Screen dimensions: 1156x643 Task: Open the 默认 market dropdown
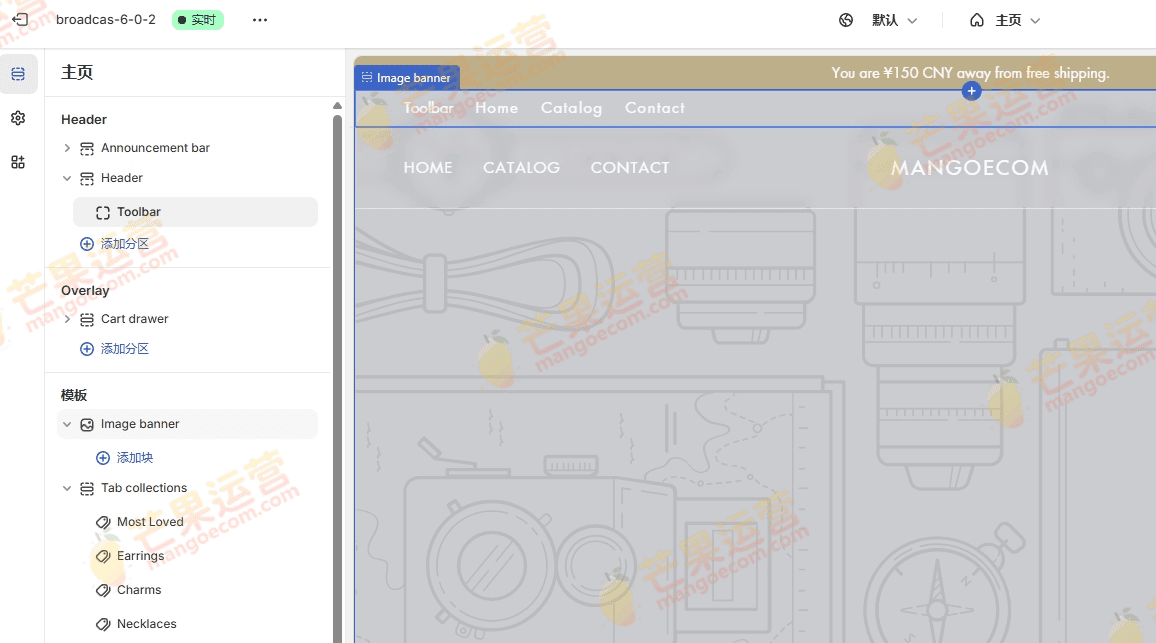[x=894, y=20]
